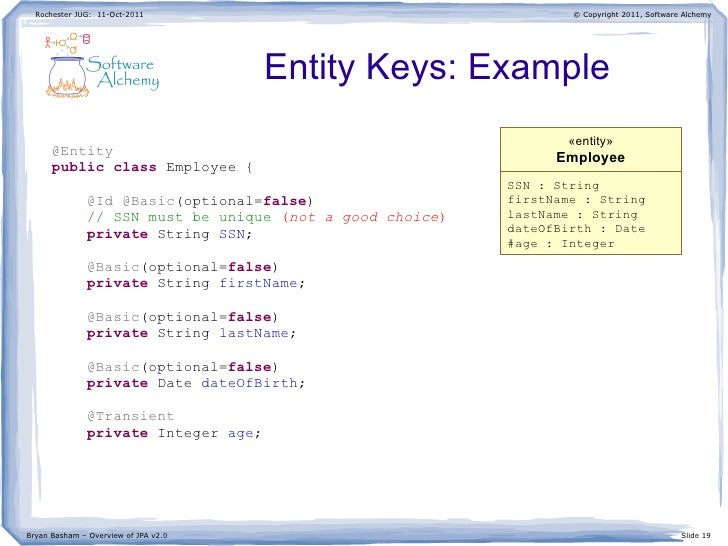Click the 'private String SSN;' line
The width and height of the screenshot is (728, 546).
coord(169,234)
